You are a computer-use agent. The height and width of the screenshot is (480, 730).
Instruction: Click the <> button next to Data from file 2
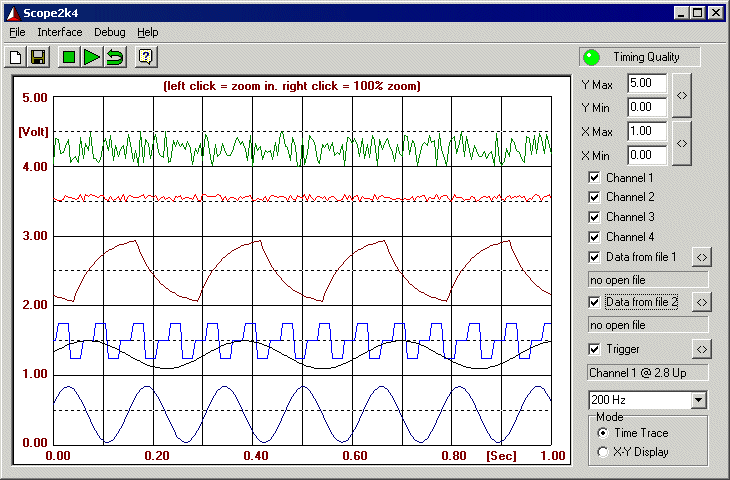[x=702, y=302]
